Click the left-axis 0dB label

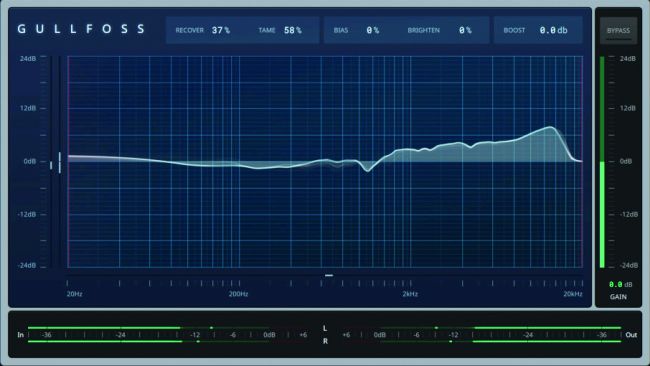click(29, 161)
